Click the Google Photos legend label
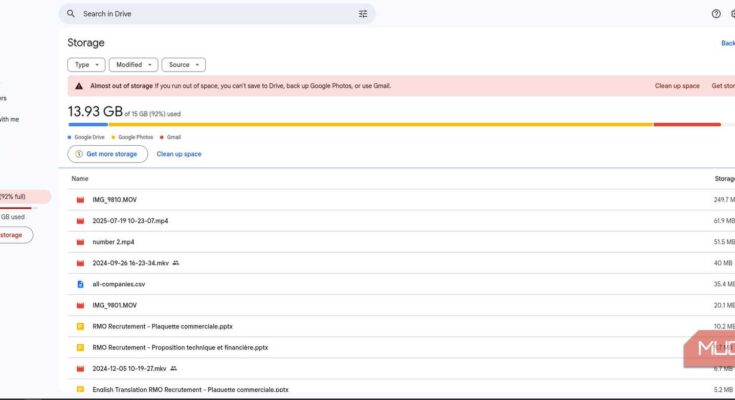This screenshot has width=735, height=400. coord(135,137)
